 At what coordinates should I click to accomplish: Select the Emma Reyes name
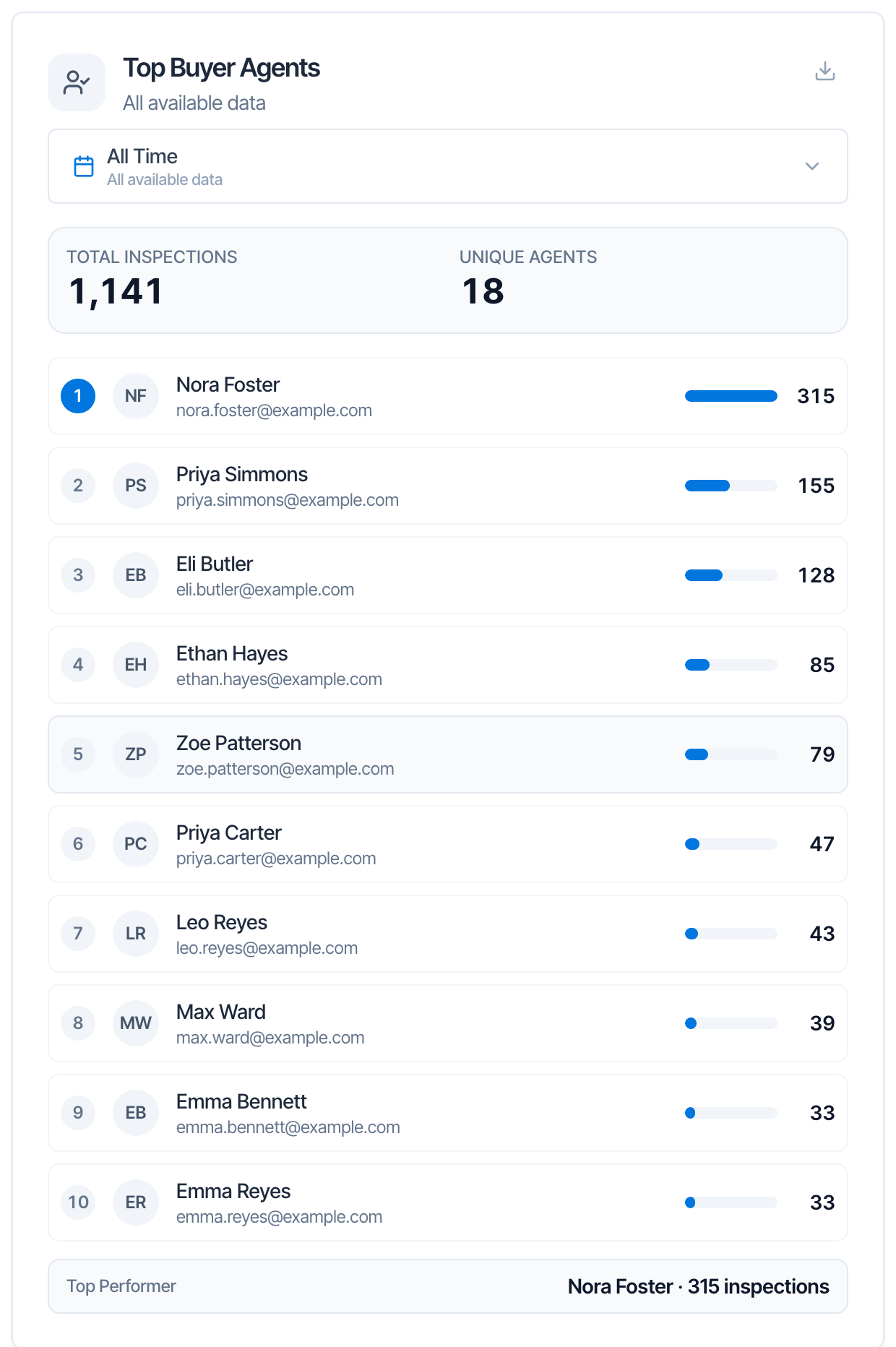point(233,1192)
